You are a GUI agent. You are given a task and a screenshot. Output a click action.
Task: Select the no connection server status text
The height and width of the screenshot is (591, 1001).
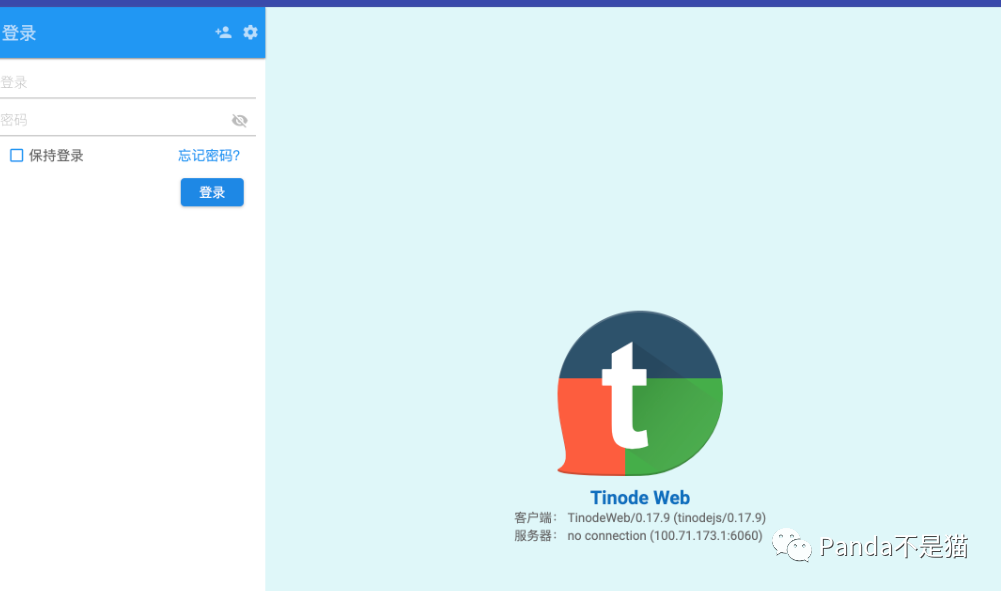coord(665,535)
